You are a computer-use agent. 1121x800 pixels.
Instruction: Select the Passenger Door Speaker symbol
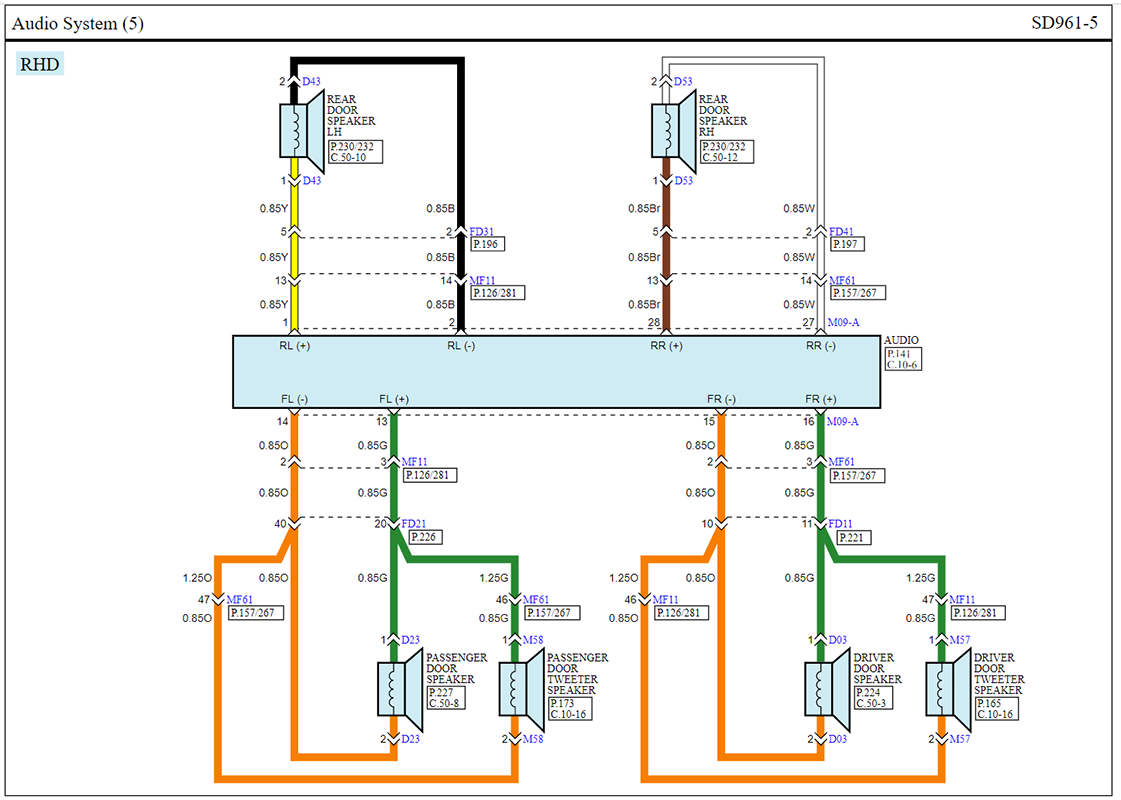click(x=400, y=689)
